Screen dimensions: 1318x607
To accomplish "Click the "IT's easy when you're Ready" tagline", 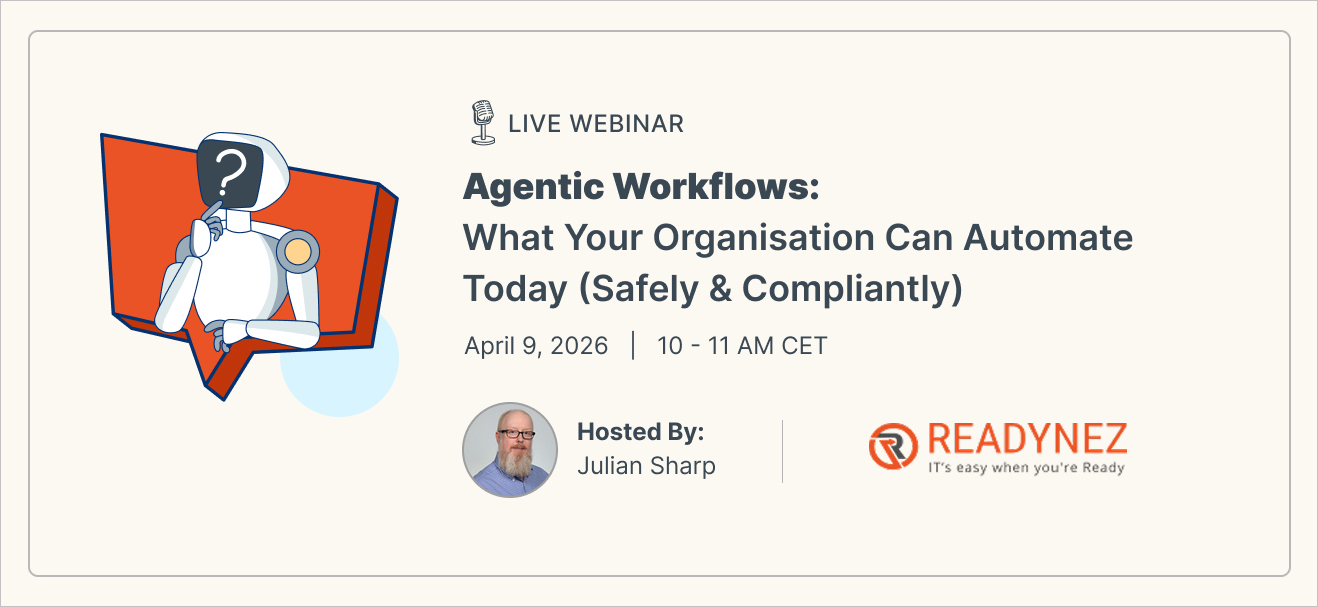I will click(x=1026, y=468).
